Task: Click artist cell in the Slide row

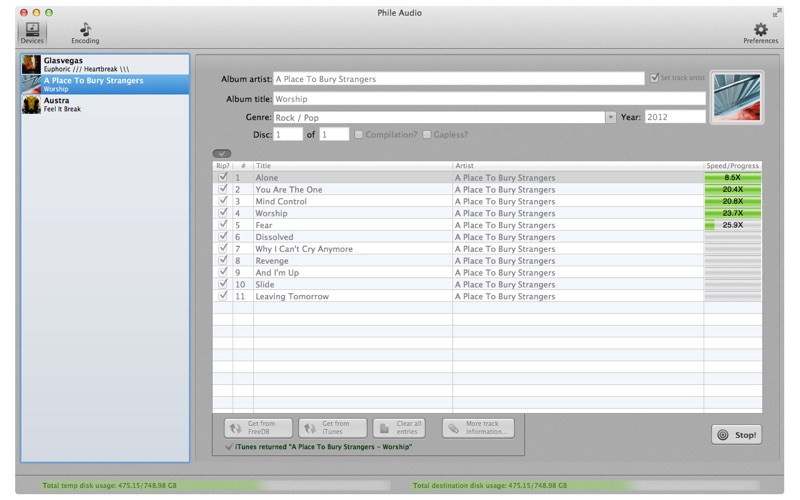Action: point(578,285)
